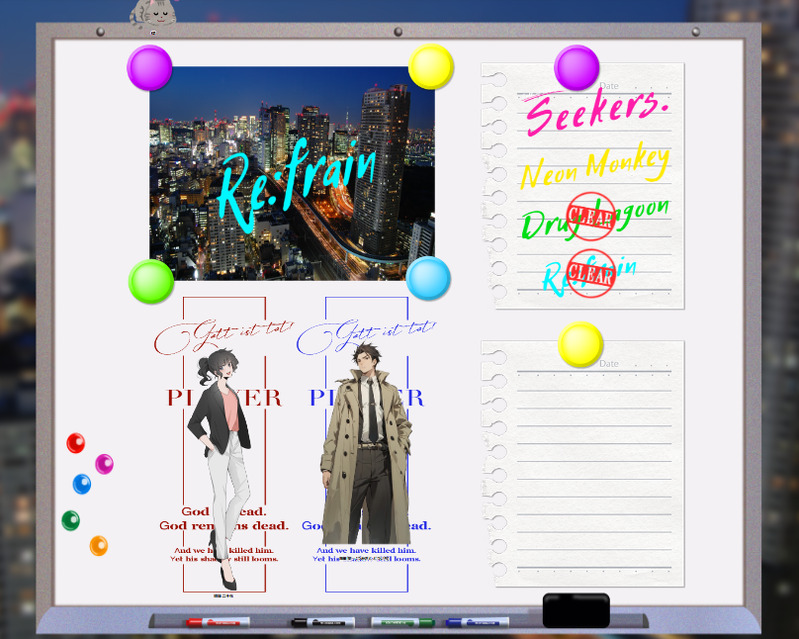Pick the small red spare magnet
799x639 pixels.
[x=75, y=443]
